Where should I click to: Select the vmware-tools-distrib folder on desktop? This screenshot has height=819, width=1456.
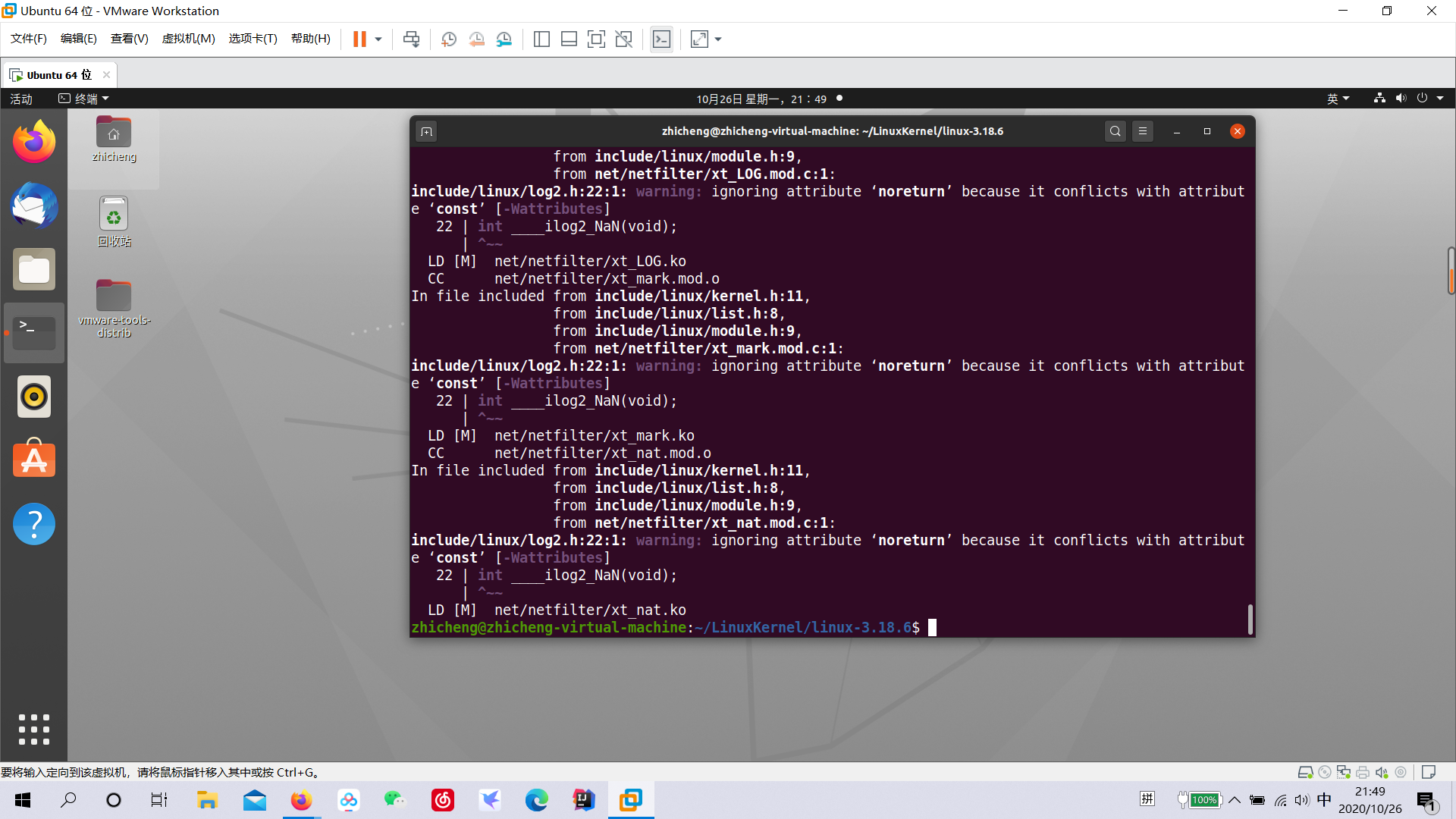(114, 309)
